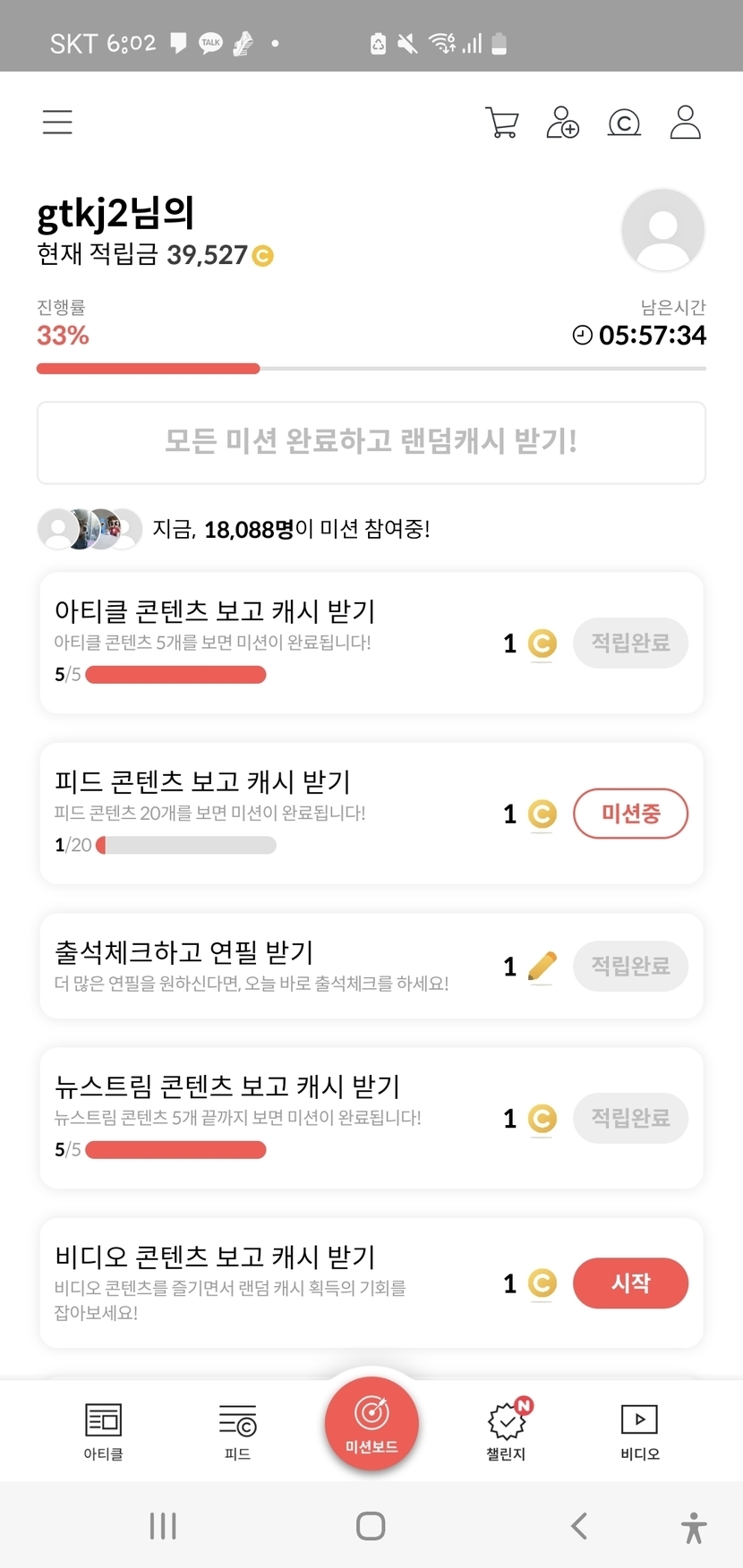Open the cash coin icon in header
The height and width of the screenshot is (1568, 743).
[624, 123]
